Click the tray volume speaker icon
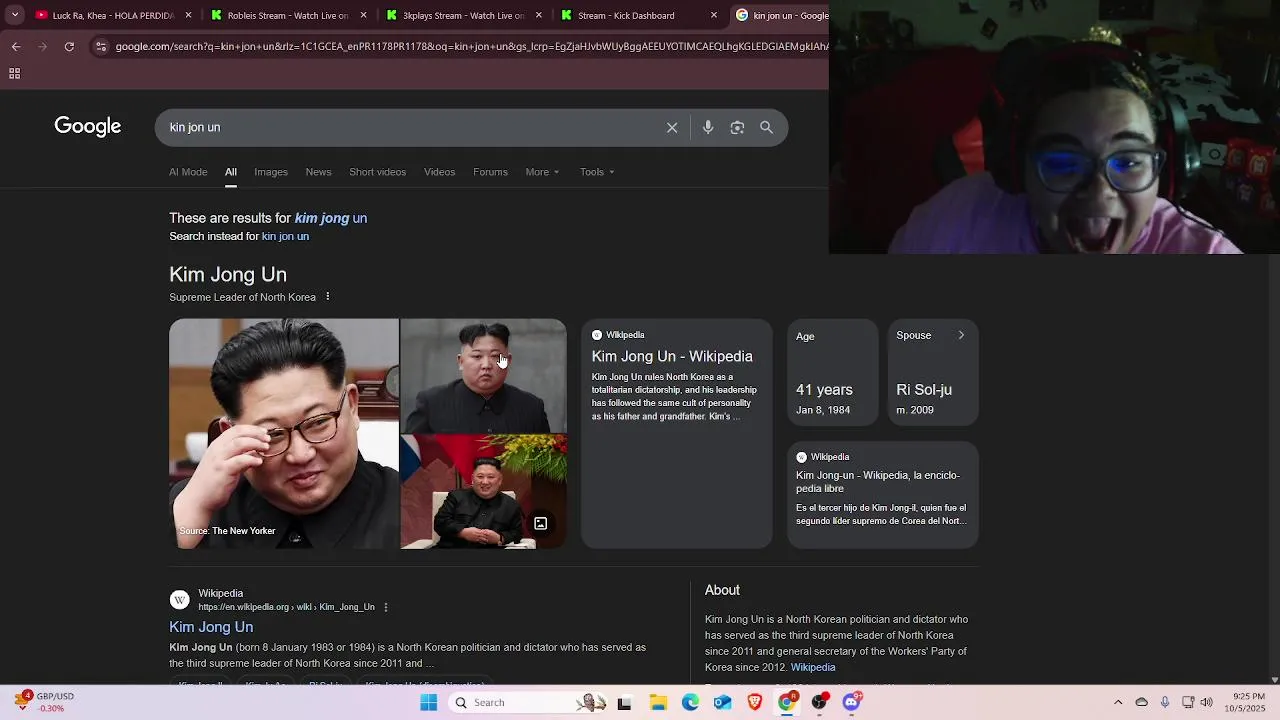The width and height of the screenshot is (1280, 720). click(x=1206, y=702)
